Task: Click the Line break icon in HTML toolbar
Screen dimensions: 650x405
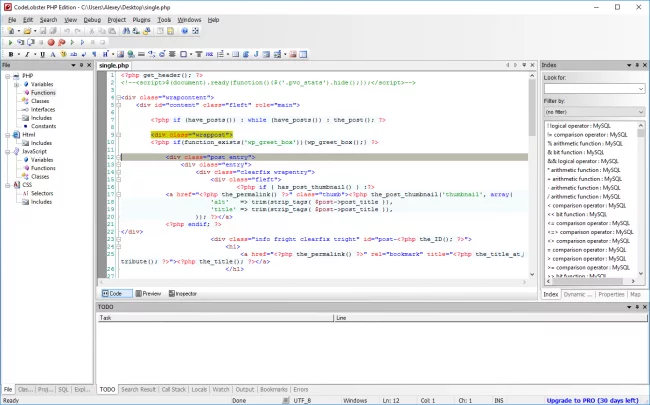Action: coord(84,54)
